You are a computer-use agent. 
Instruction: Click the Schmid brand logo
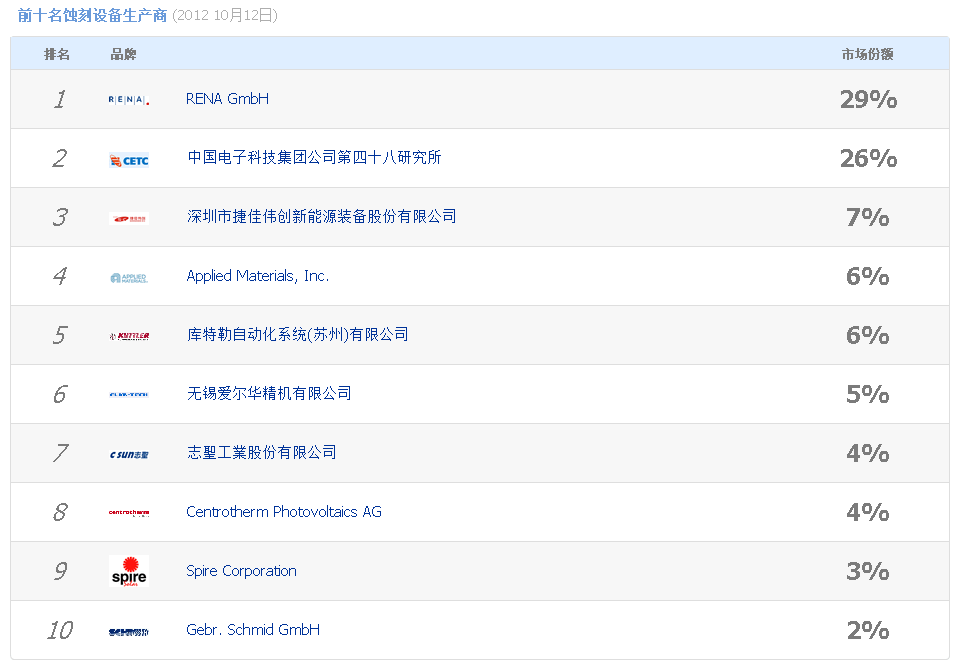128,631
